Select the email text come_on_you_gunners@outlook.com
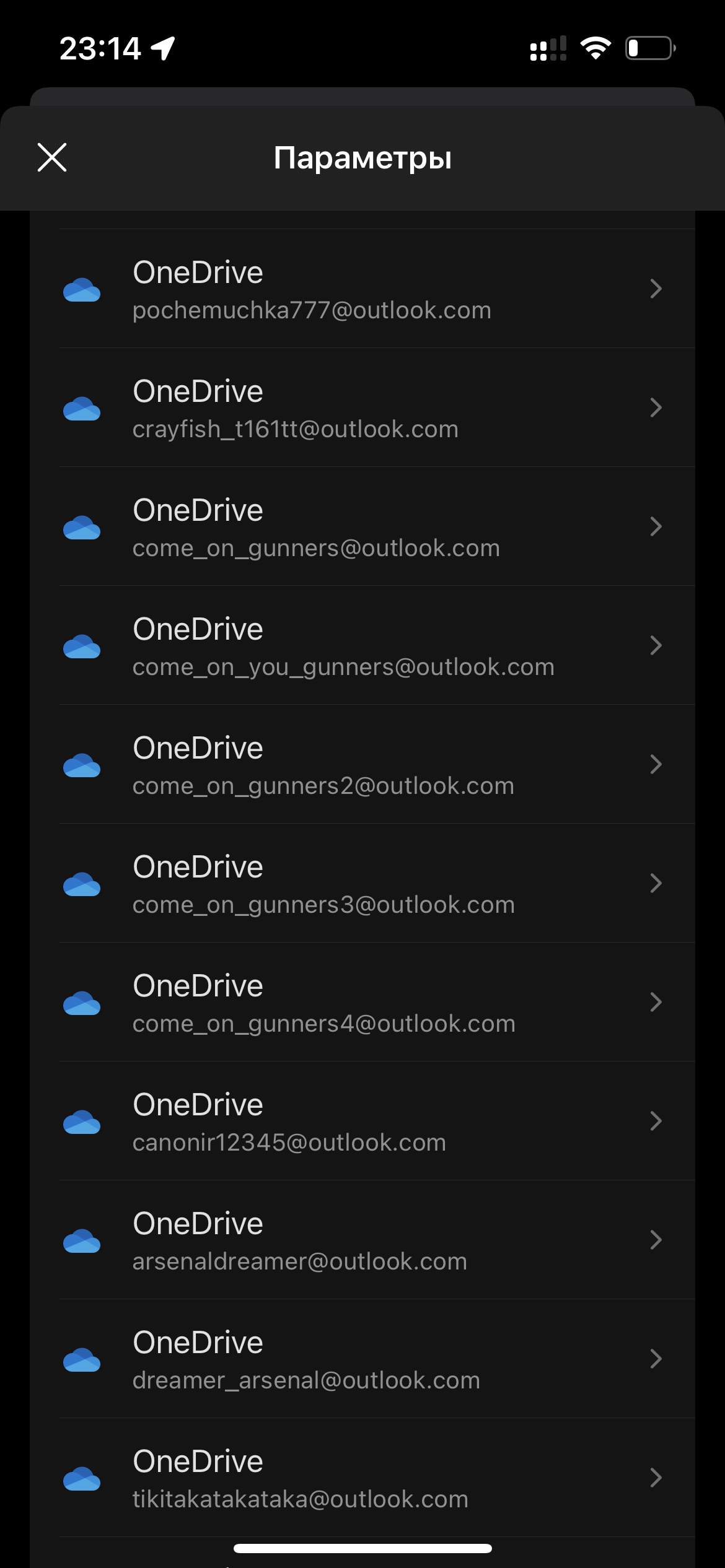This screenshot has width=725, height=1568. [x=343, y=667]
